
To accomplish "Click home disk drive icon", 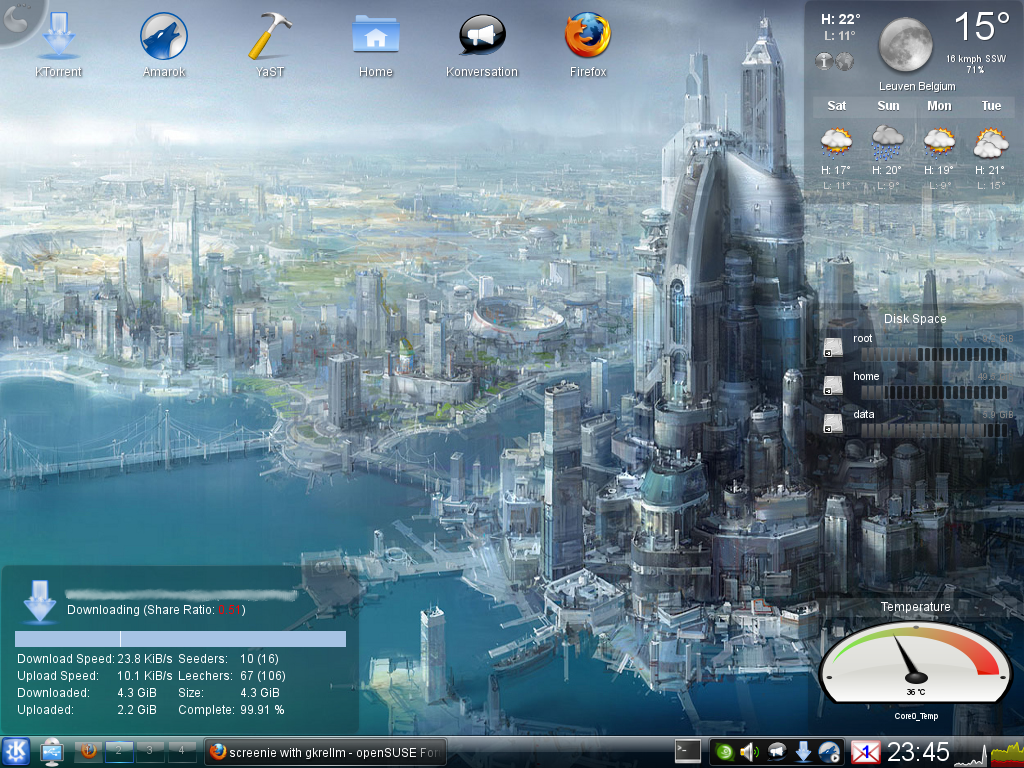I will (833, 385).
